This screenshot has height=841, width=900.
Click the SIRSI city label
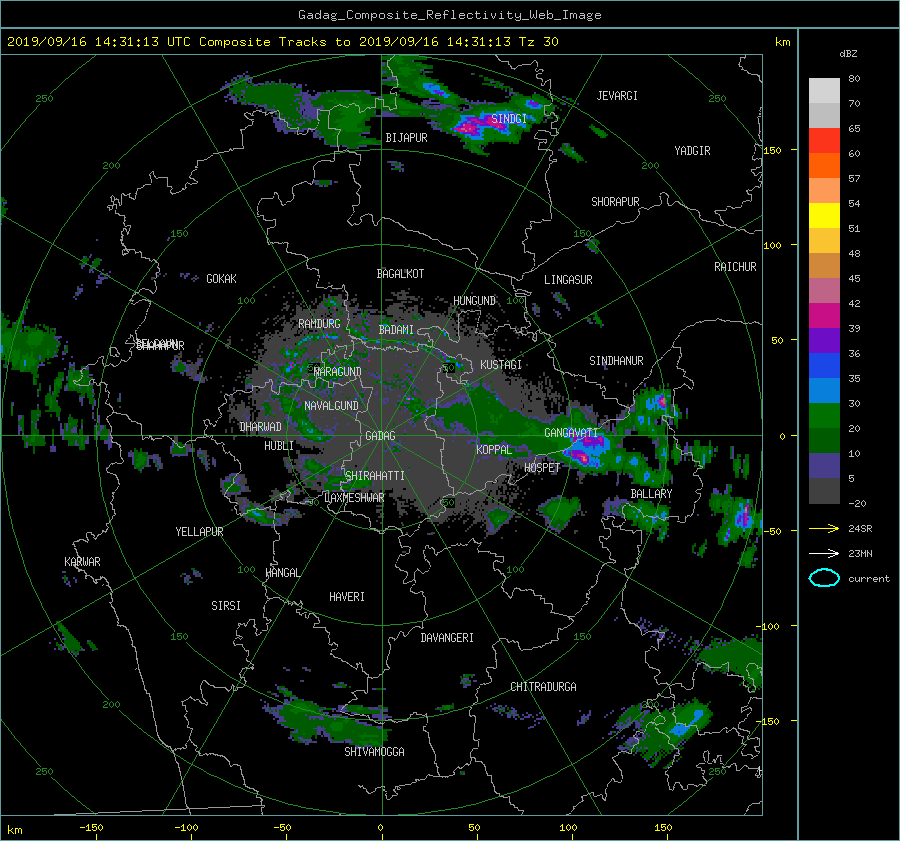coord(226,606)
